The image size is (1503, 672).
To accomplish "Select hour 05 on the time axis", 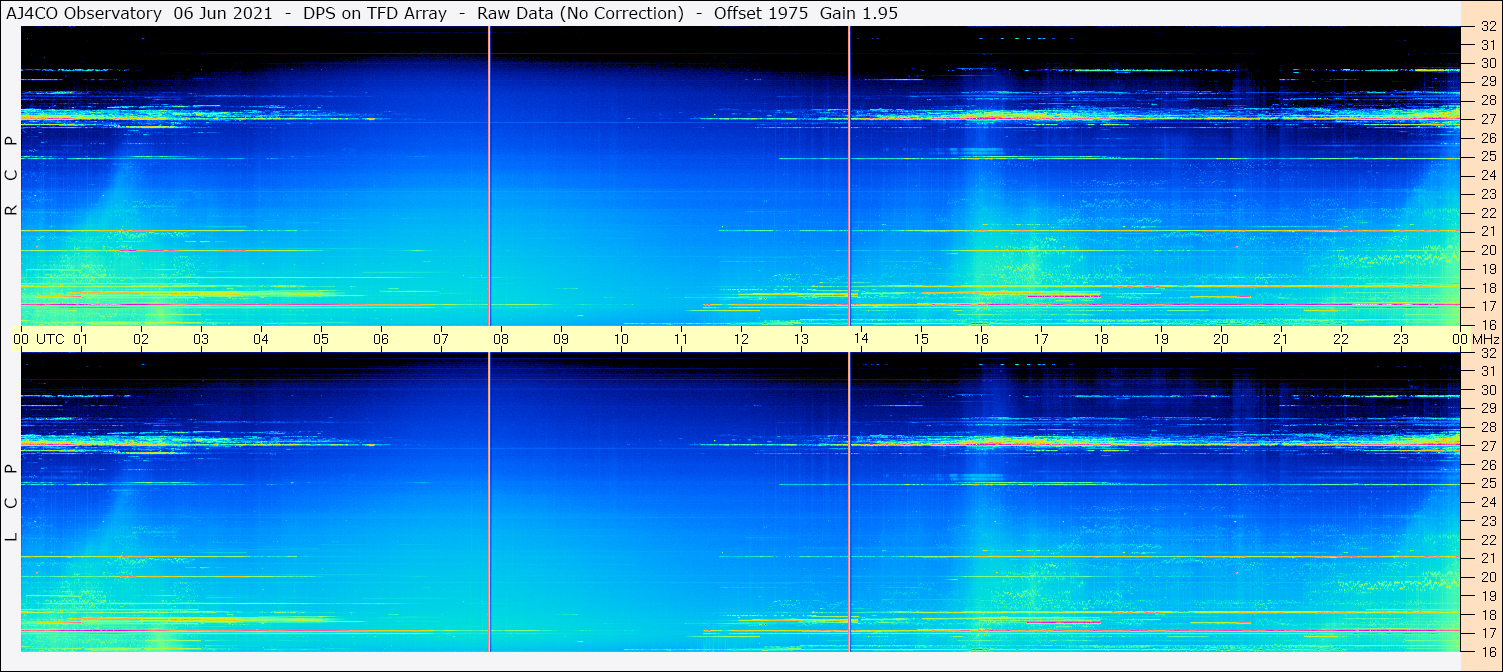I will (321, 339).
